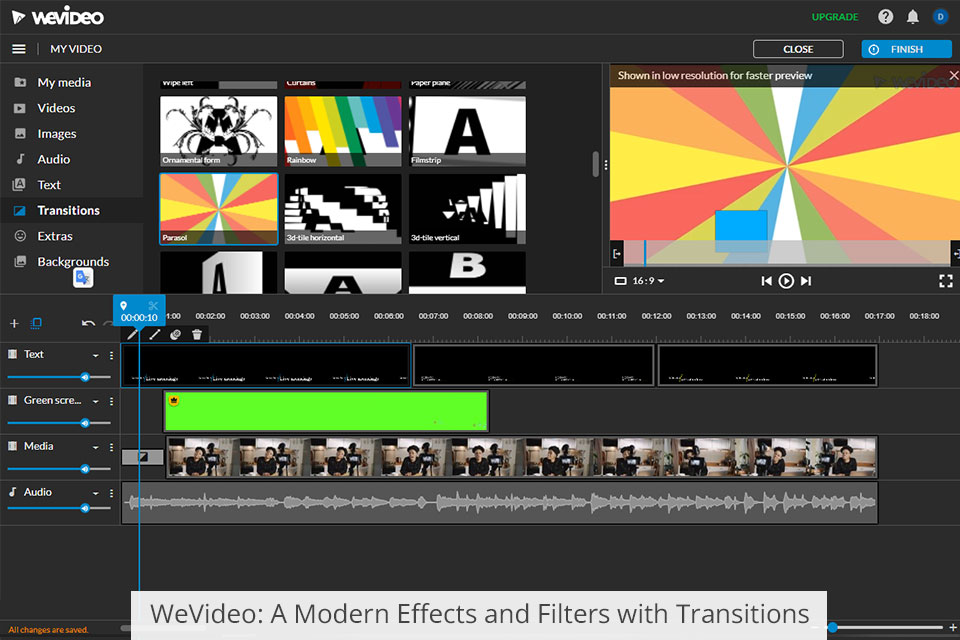Open the notifications bell
Screen dimensions: 960x640
(912, 17)
